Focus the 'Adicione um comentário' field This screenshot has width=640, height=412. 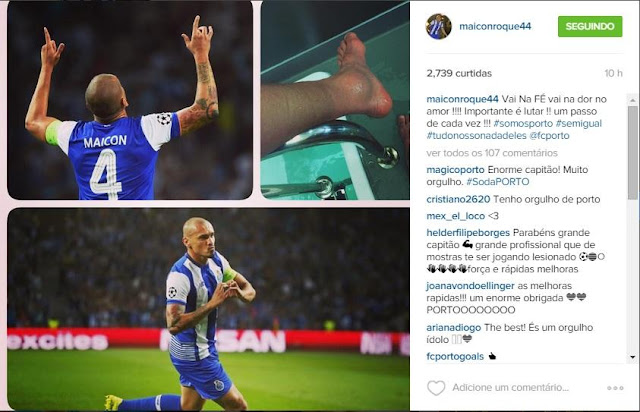(x=510, y=388)
